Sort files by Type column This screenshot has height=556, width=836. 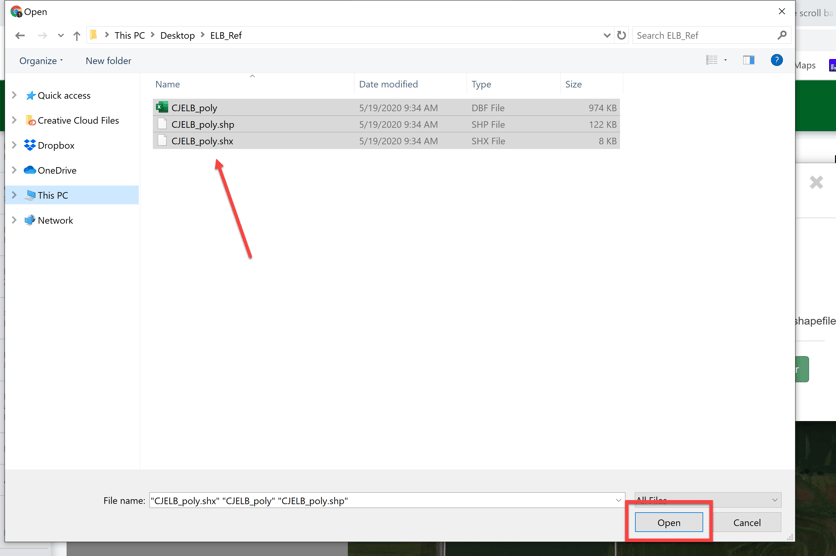click(x=481, y=84)
